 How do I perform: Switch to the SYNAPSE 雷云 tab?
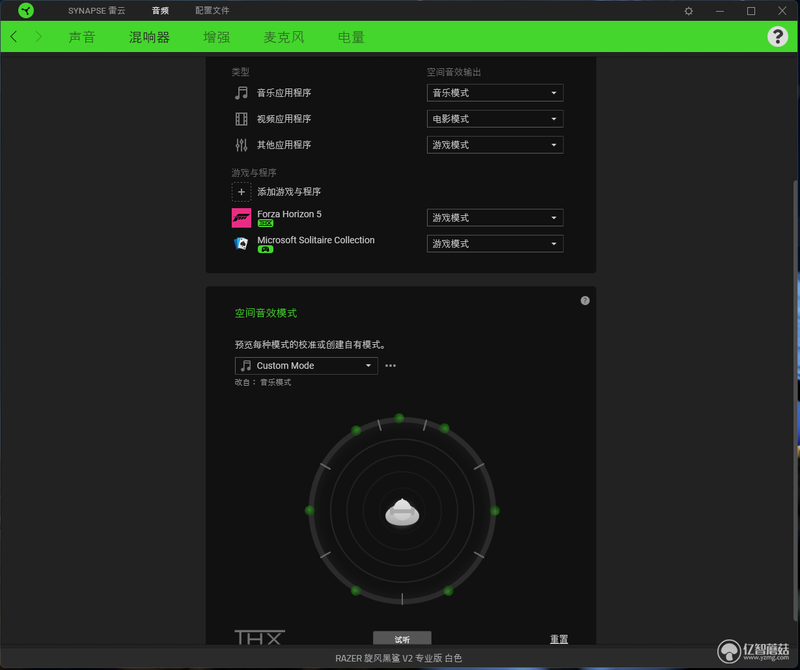96,11
